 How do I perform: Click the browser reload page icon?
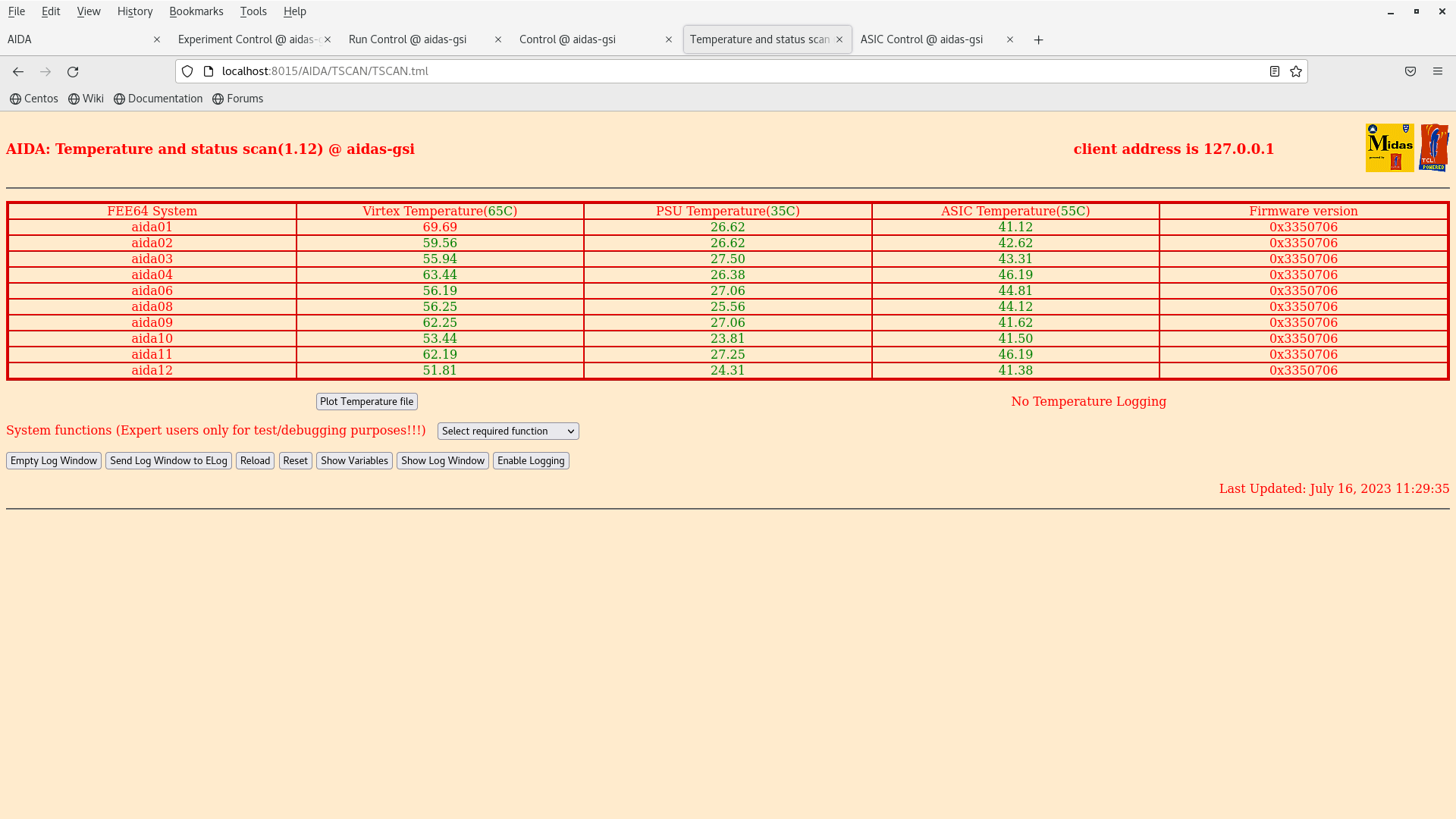(x=73, y=71)
